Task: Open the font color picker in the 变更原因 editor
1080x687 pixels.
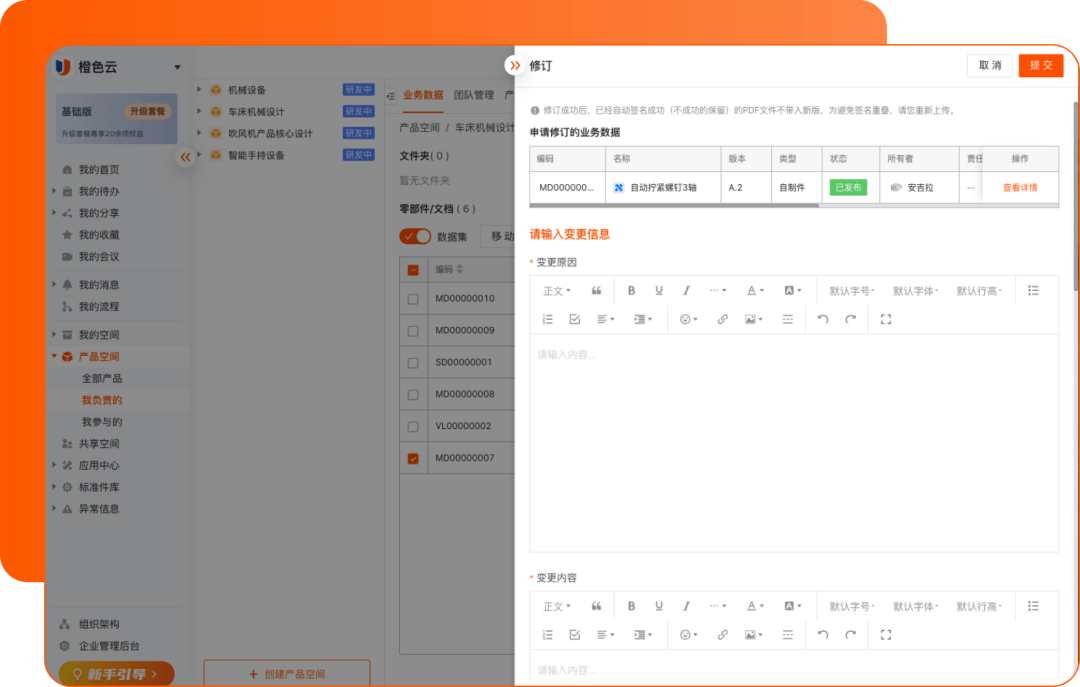Action: tap(755, 291)
